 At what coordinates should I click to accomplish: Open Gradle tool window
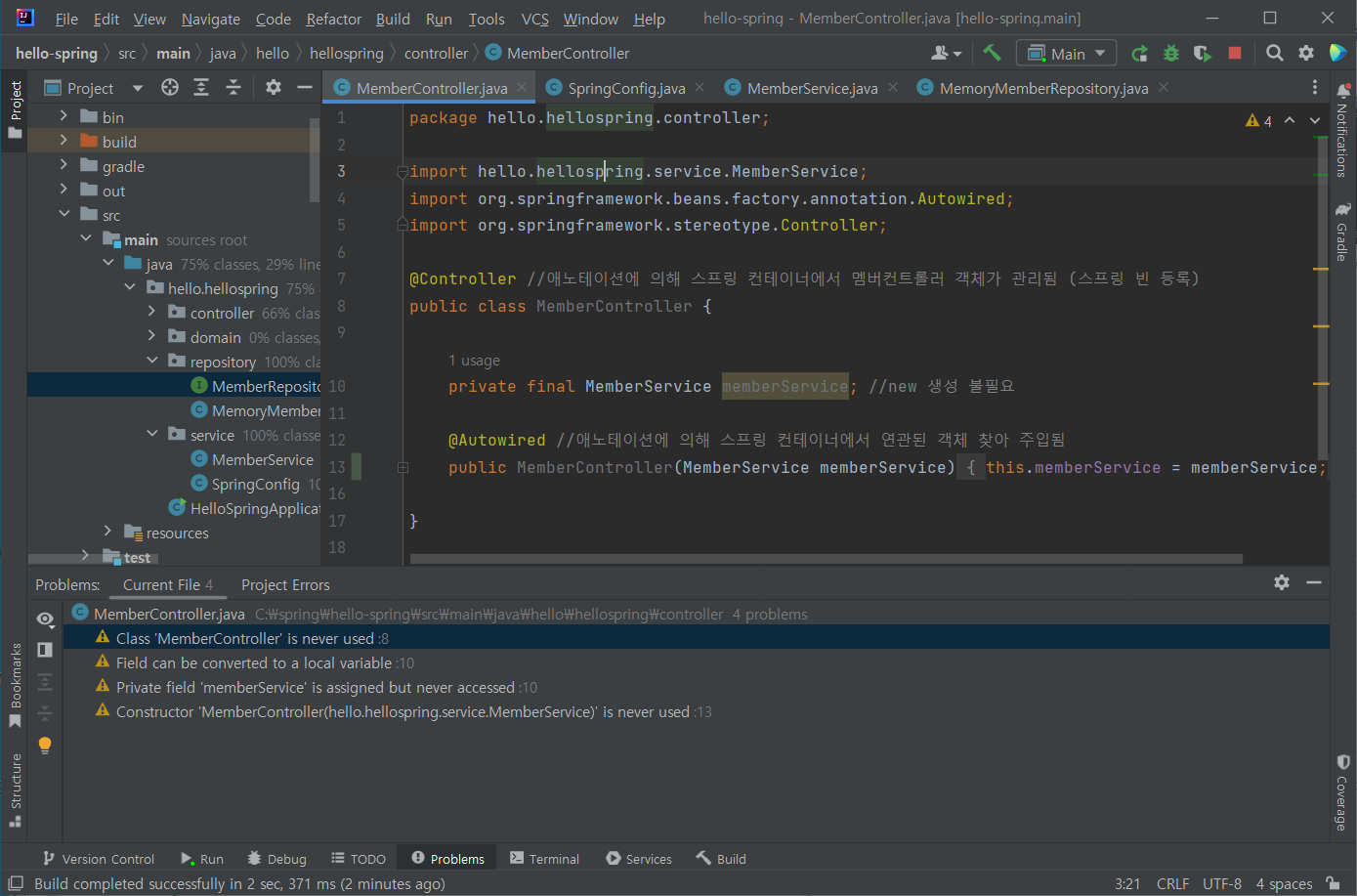pyautogui.click(x=1342, y=232)
